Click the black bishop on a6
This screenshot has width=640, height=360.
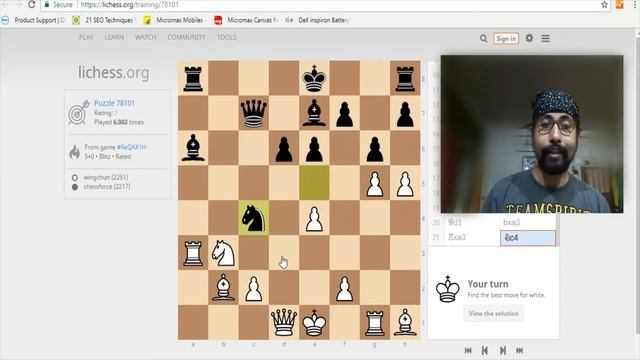[193, 148]
